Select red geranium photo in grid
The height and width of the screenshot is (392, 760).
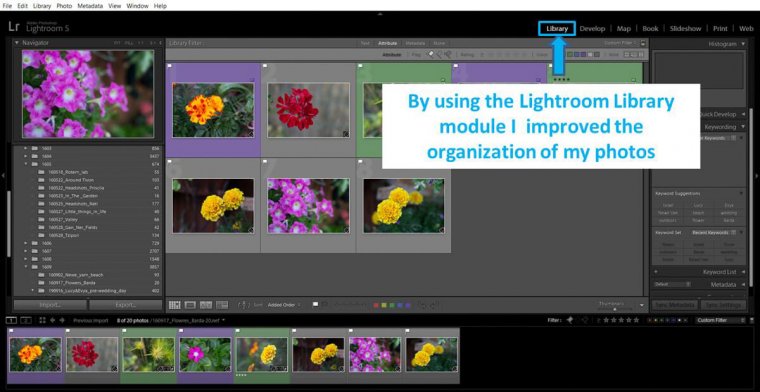pyautogui.click(x=308, y=110)
